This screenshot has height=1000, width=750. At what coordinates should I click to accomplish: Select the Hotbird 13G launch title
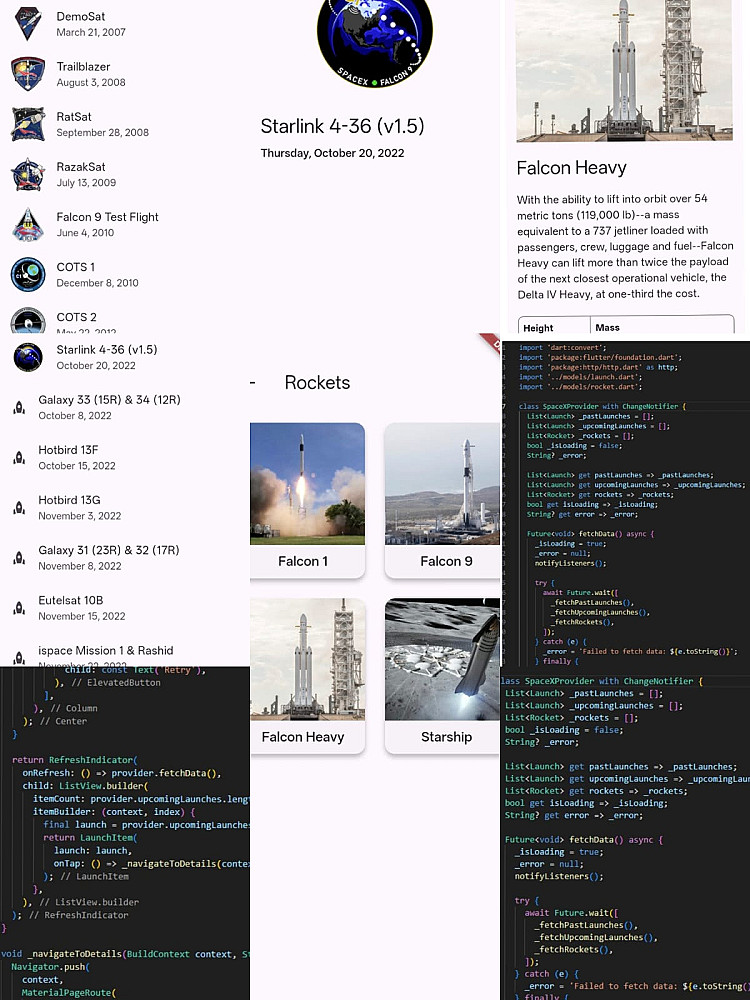69,500
